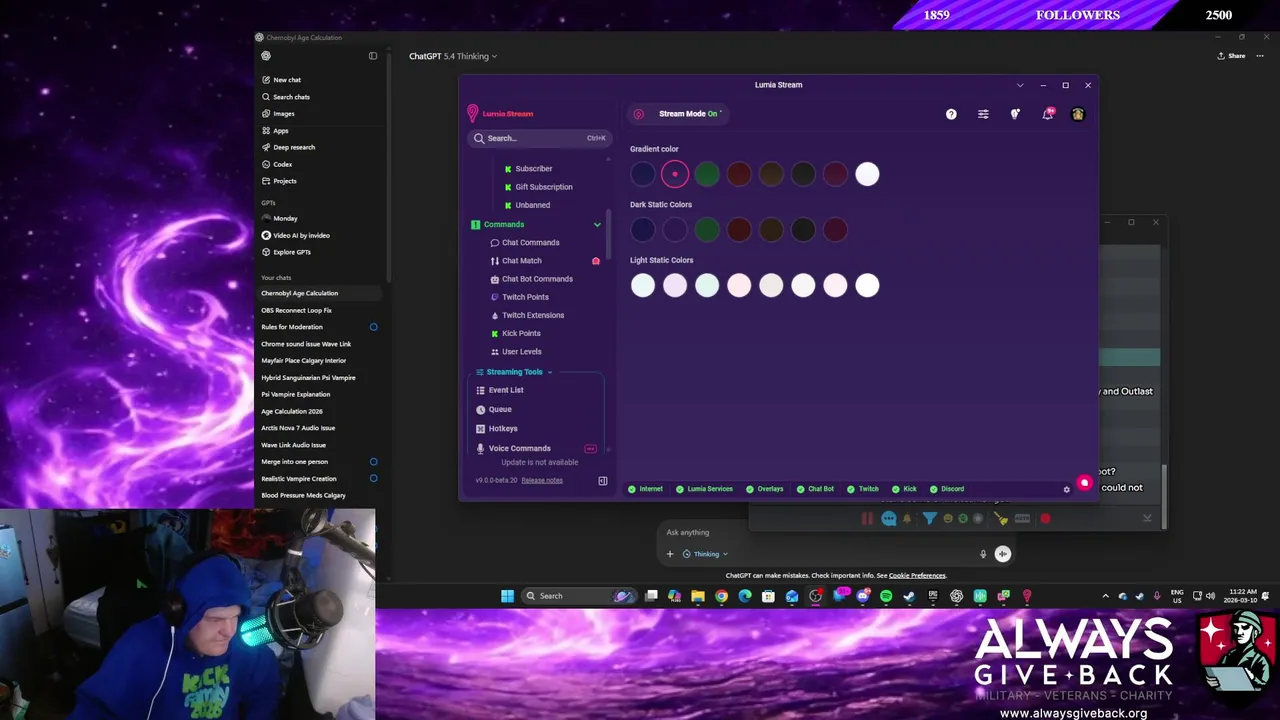
Task: Toggle ChatGPT sidebar panel icon
Action: click(x=373, y=56)
